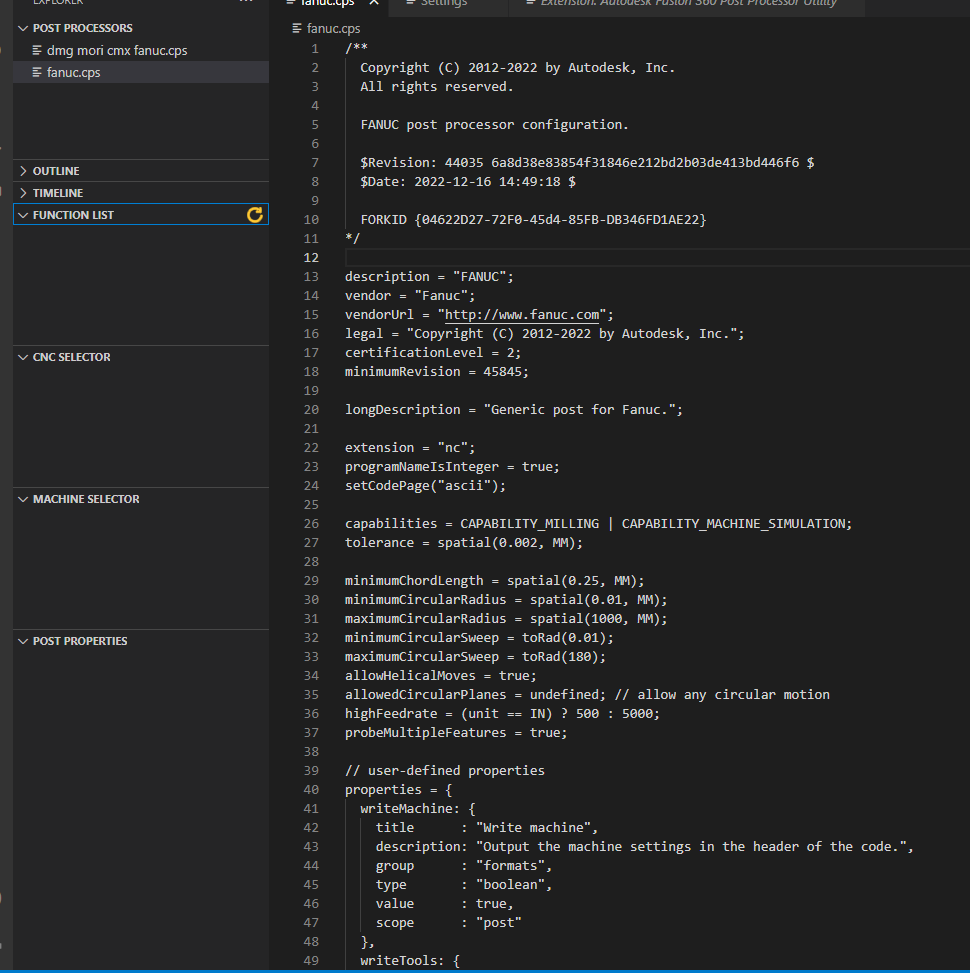Image resolution: width=970 pixels, height=973 pixels.
Task: Click the 'highFeedrate' code line
Action: pyautogui.click(x=503, y=714)
